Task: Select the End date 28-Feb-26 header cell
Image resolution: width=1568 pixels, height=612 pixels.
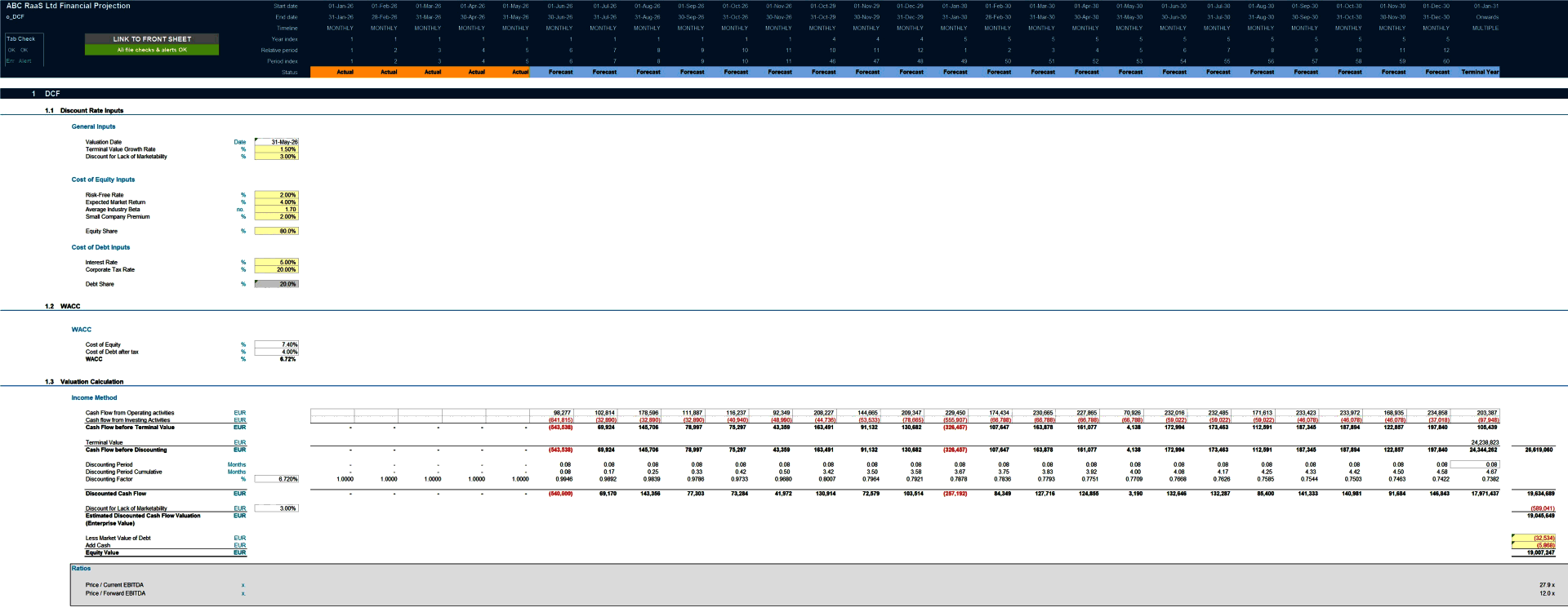Action: (384, 17)
